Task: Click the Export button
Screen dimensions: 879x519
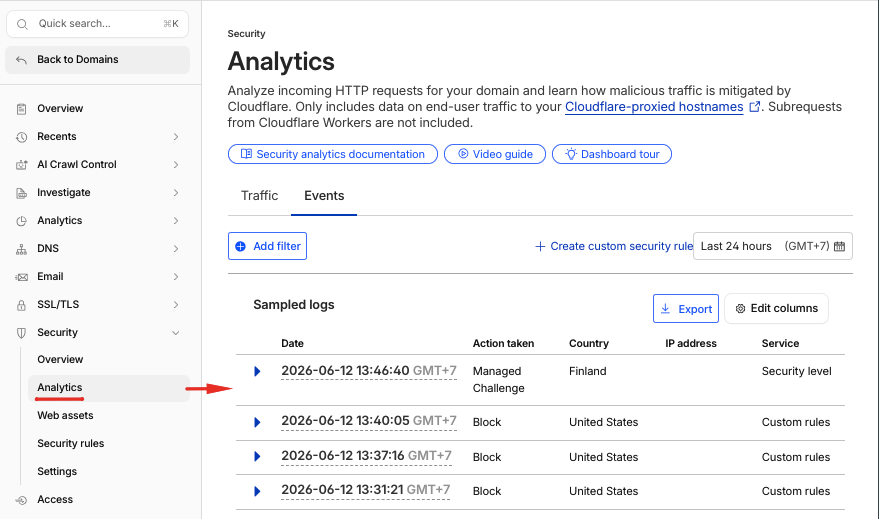Action: 686,309
